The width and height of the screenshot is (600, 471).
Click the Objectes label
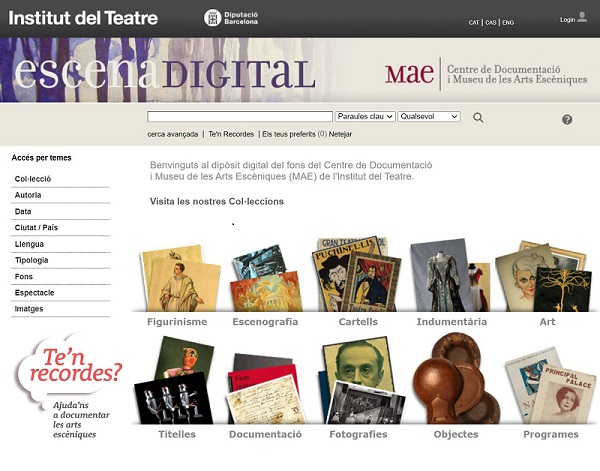(456, 434)
